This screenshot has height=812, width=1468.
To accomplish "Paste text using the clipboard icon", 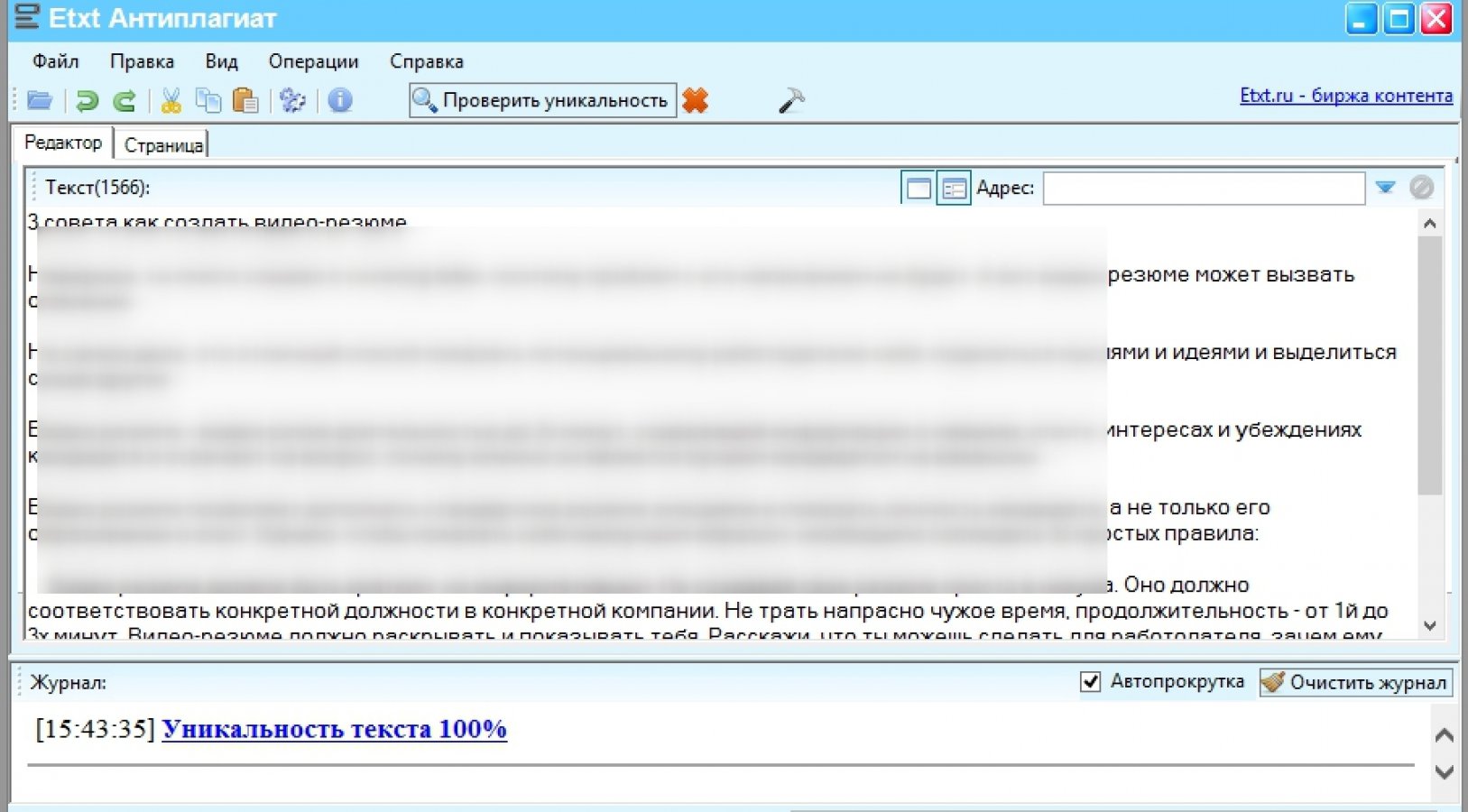I will pos(245,100).
